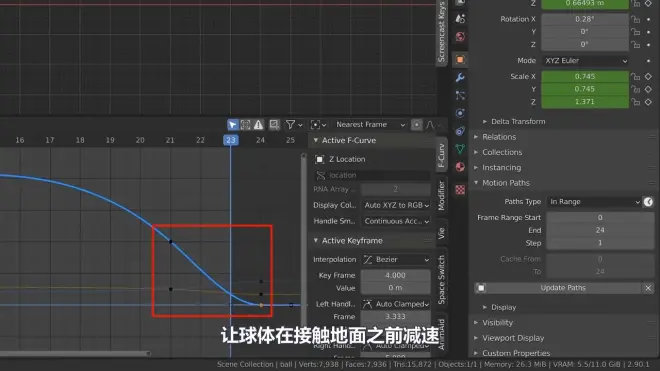Switch to AnimAid sidebar tab
Image resolution: width=660 pixels, height=371 pixels.
click(441, 335)
